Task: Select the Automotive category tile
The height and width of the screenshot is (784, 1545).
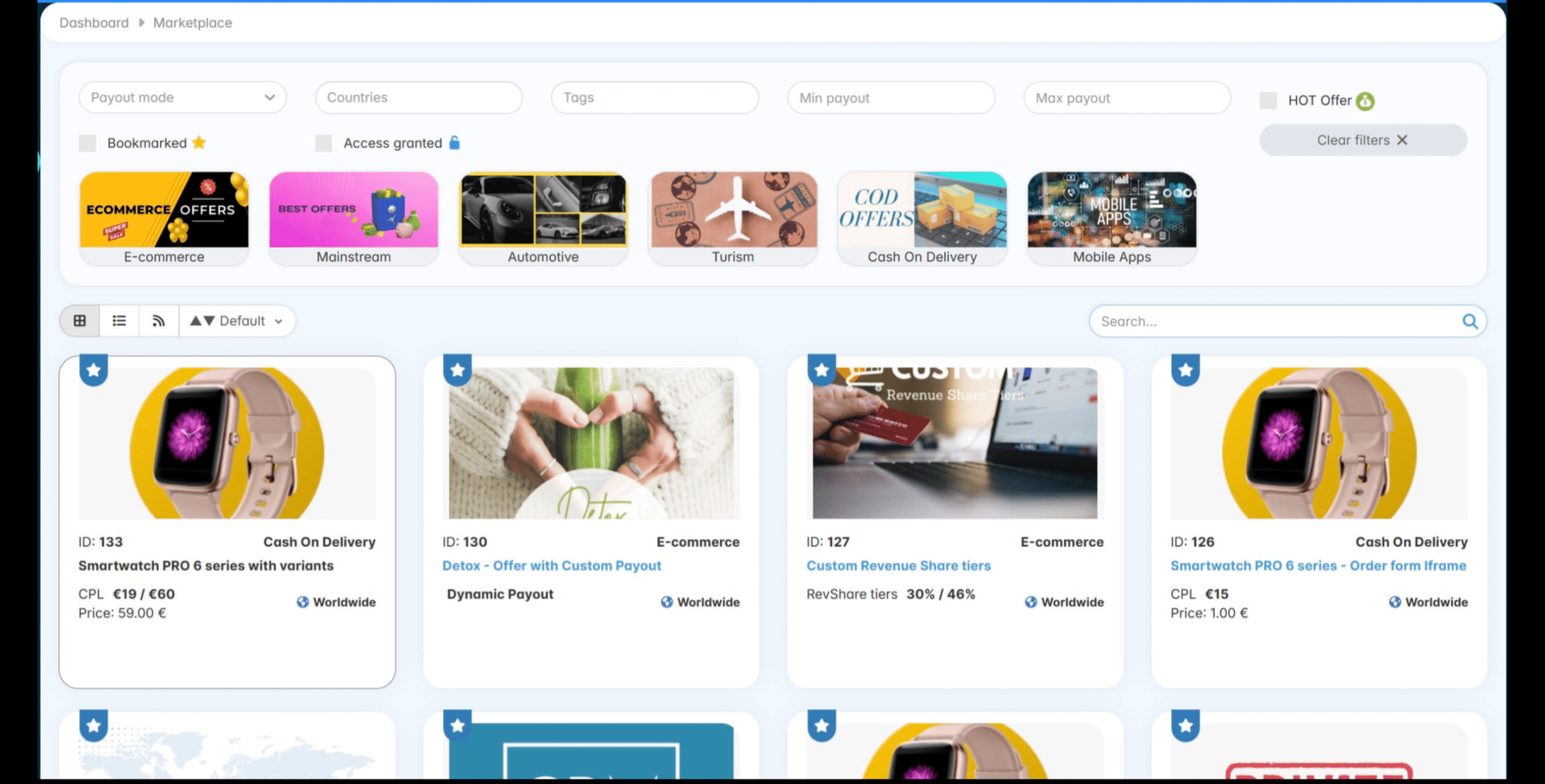Action: [543, 219]
